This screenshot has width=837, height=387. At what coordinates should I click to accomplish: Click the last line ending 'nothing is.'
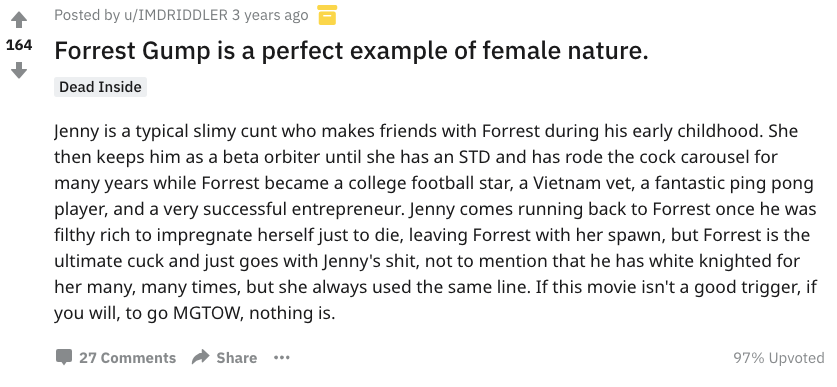[x=194, y=313]
